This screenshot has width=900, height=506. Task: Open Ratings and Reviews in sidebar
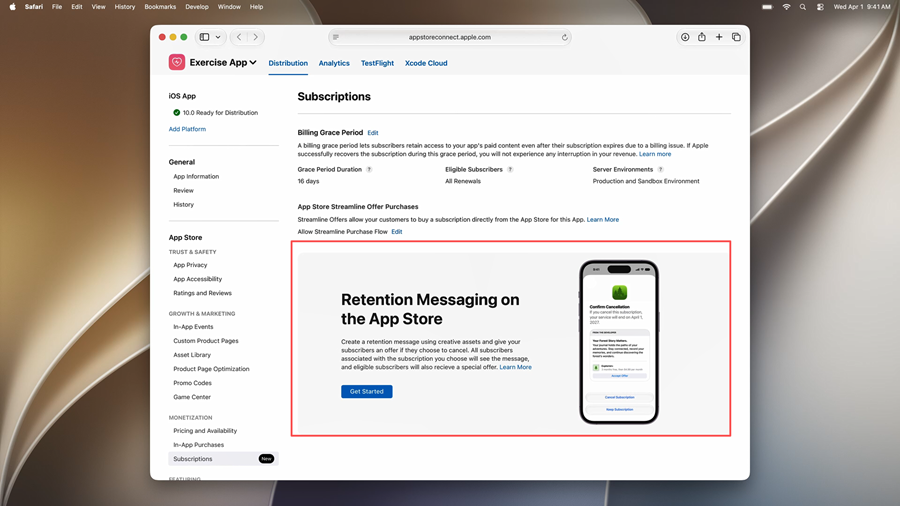pos(203,293)
